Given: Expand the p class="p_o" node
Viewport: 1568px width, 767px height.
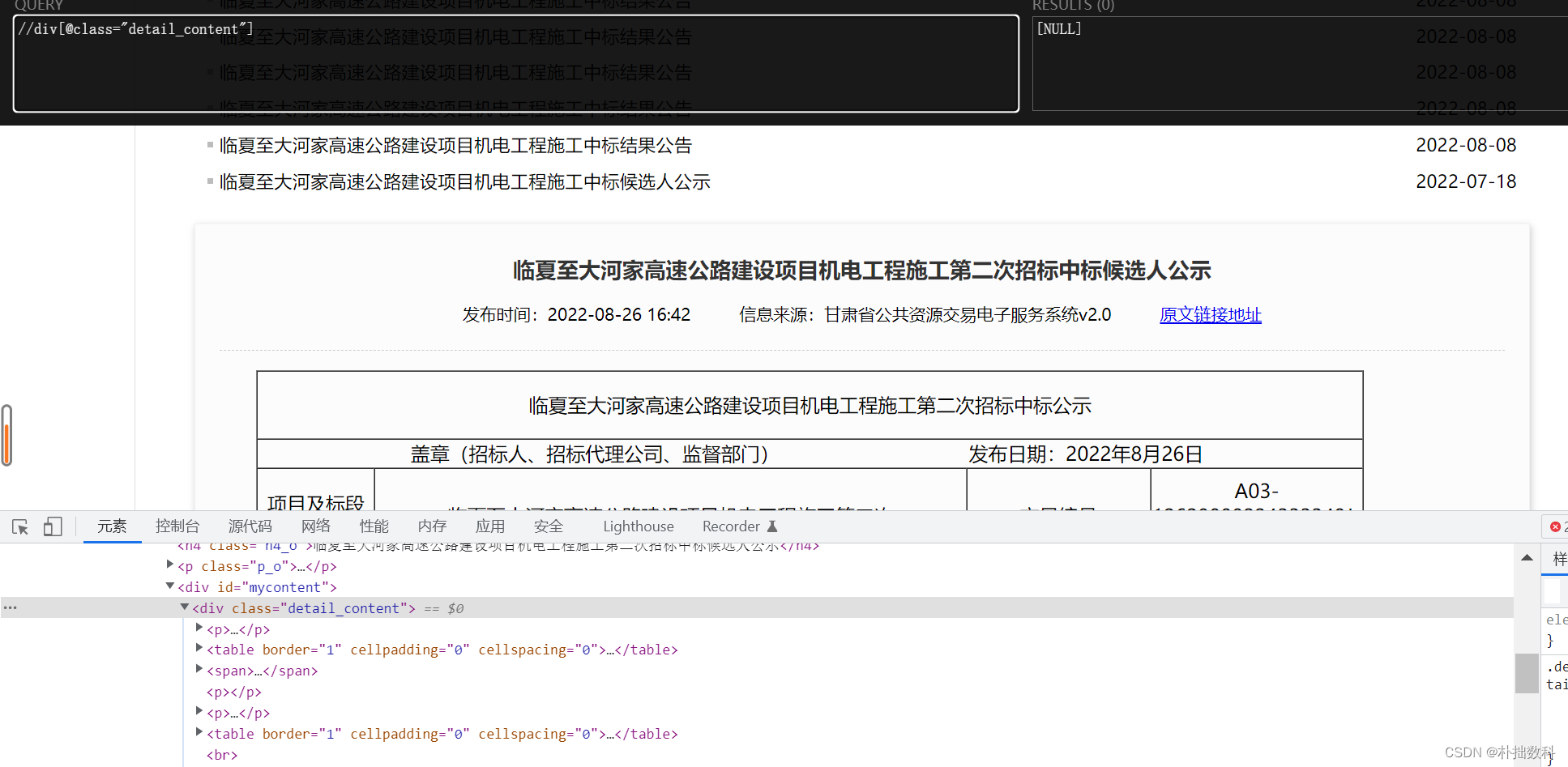Looking at the screenshot, I should coord(170,565).
